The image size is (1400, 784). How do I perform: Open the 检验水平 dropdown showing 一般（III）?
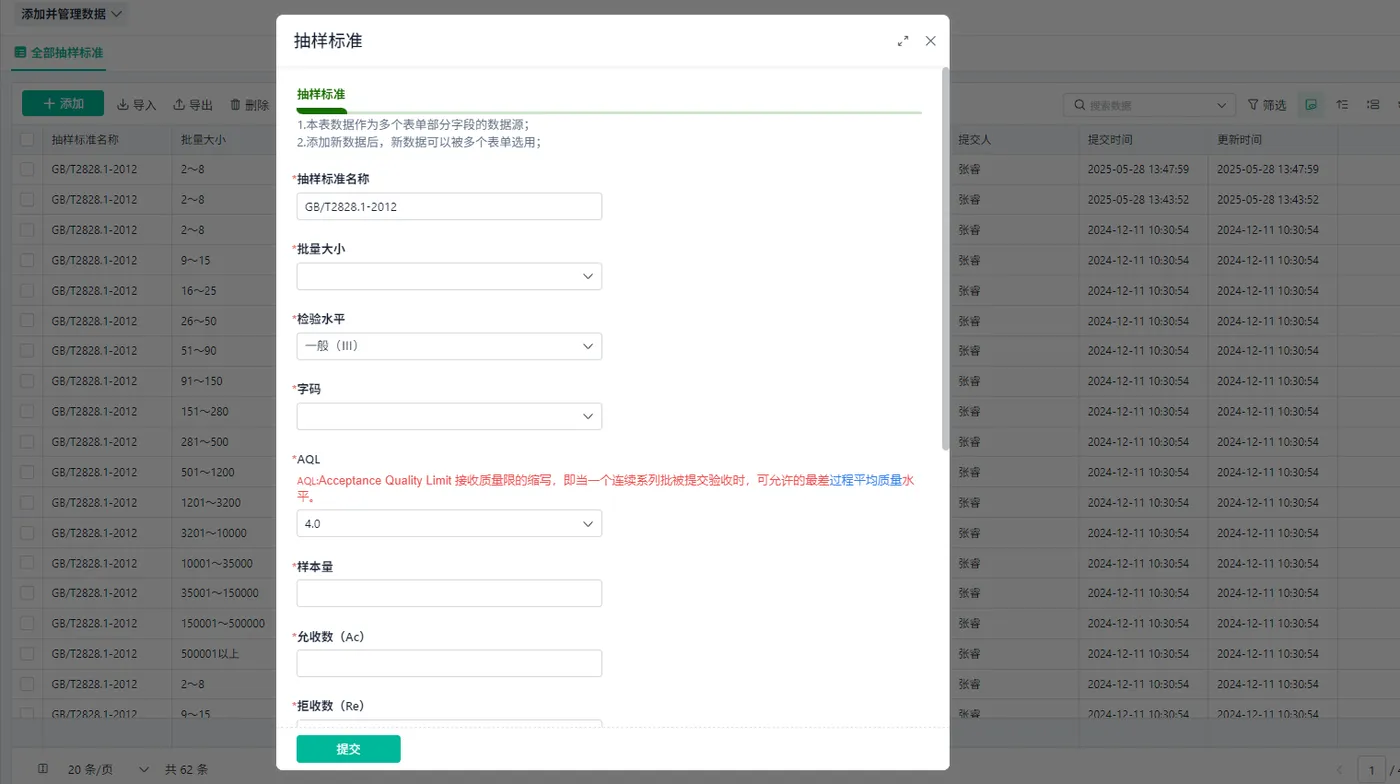coord(449,346)
